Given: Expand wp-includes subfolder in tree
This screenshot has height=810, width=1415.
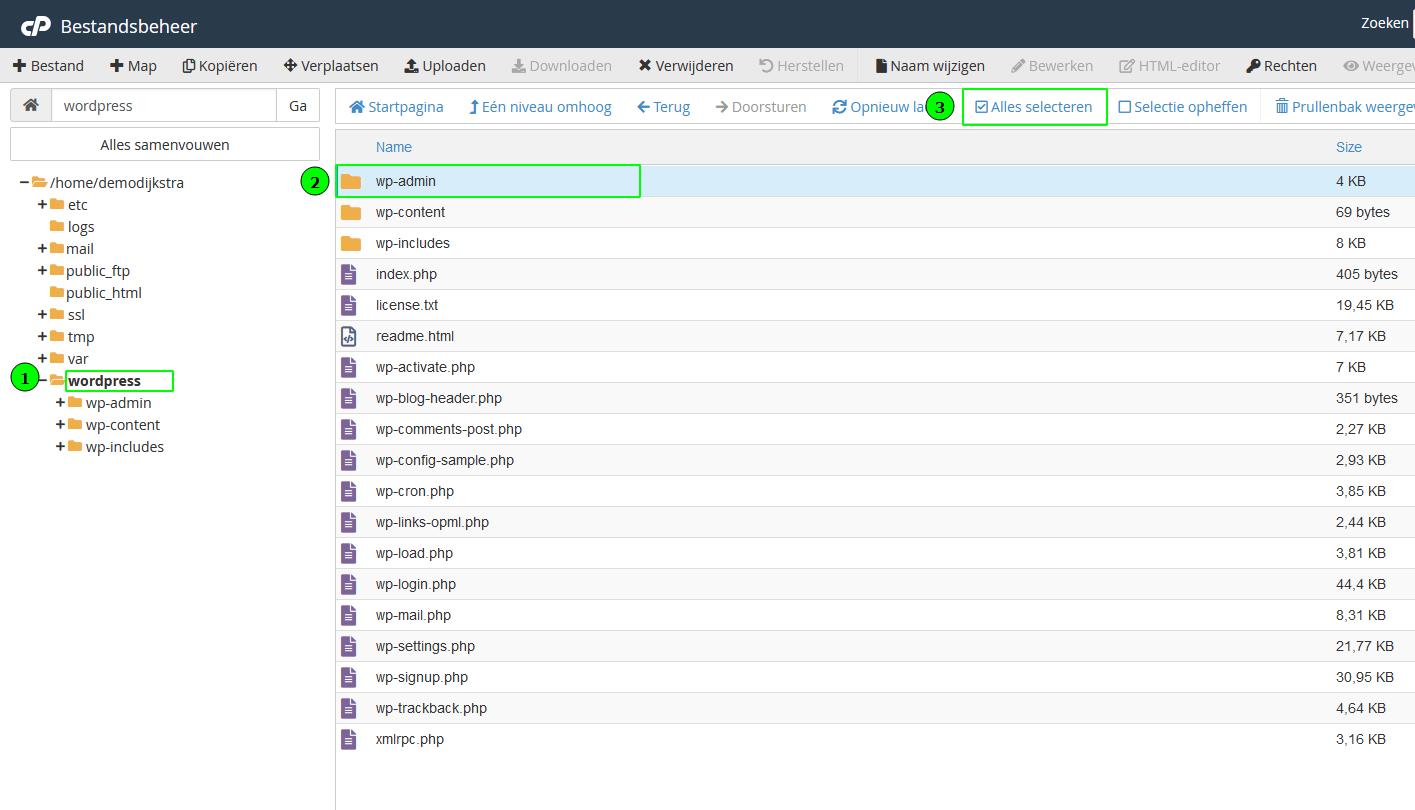Looking at the screenshot, I should click(x=60, y=446).
